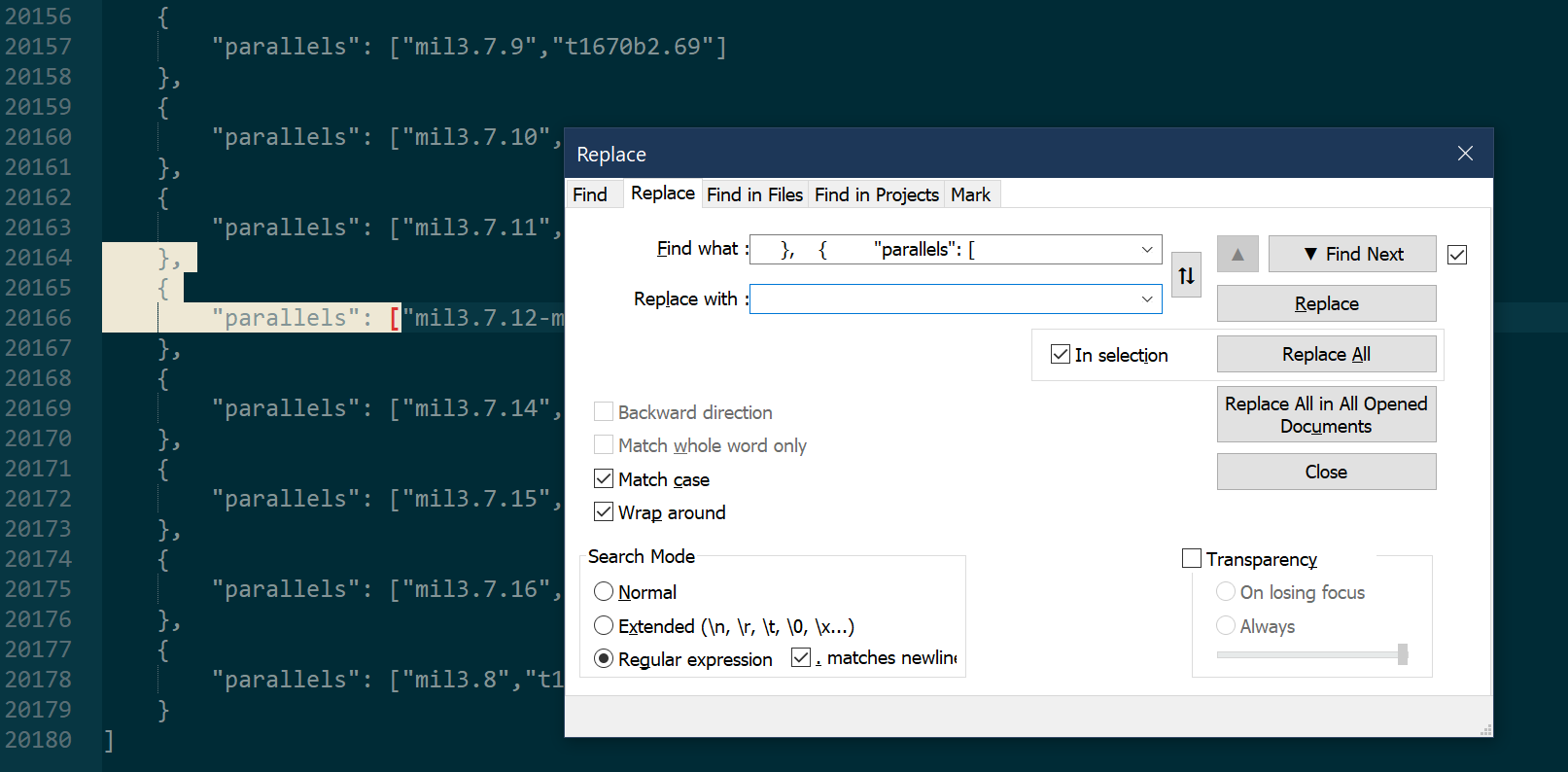Select Extended search mode radio button
1568x772 pixels.
pyautogui.click(x=604, y=625)
